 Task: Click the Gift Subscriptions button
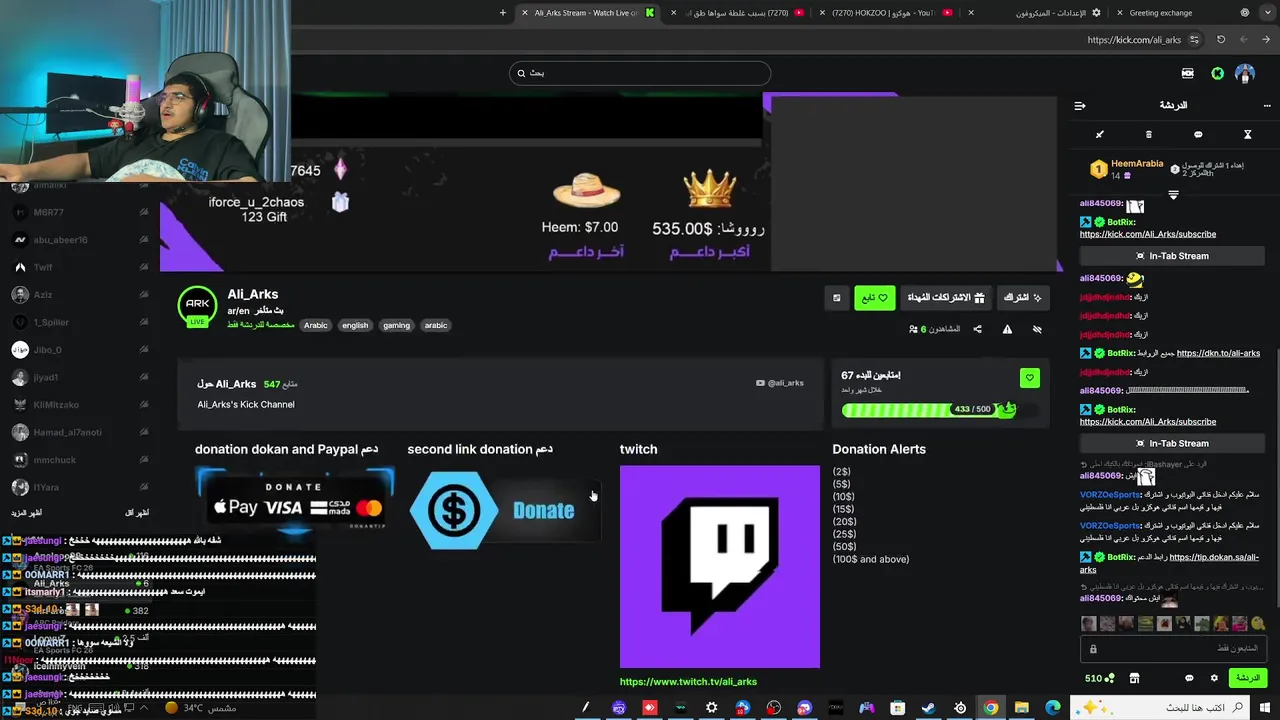(x=945, y=298)
